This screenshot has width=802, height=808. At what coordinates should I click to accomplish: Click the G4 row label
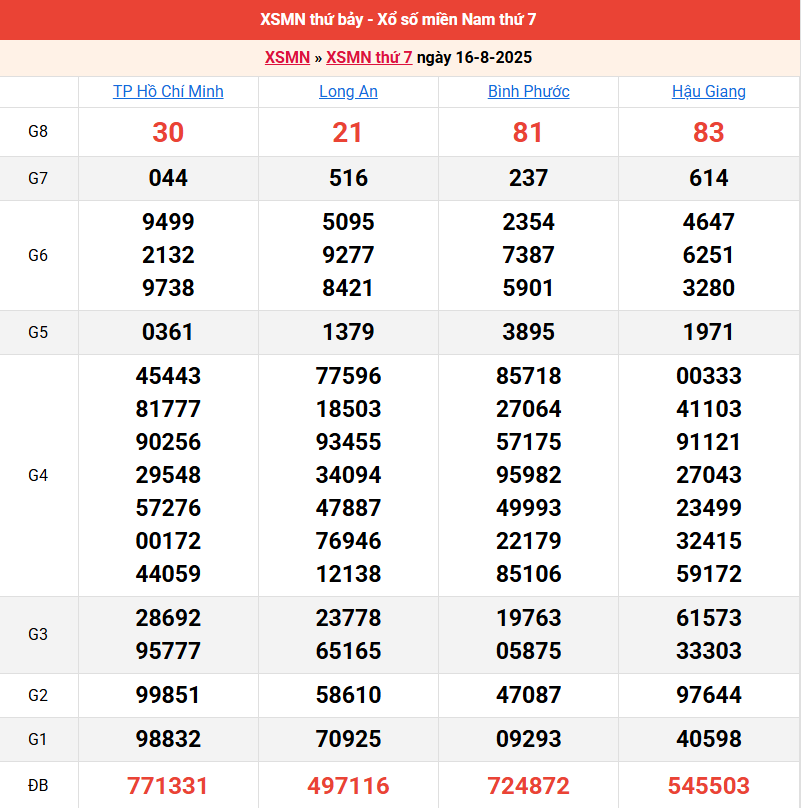pos(38,475)
